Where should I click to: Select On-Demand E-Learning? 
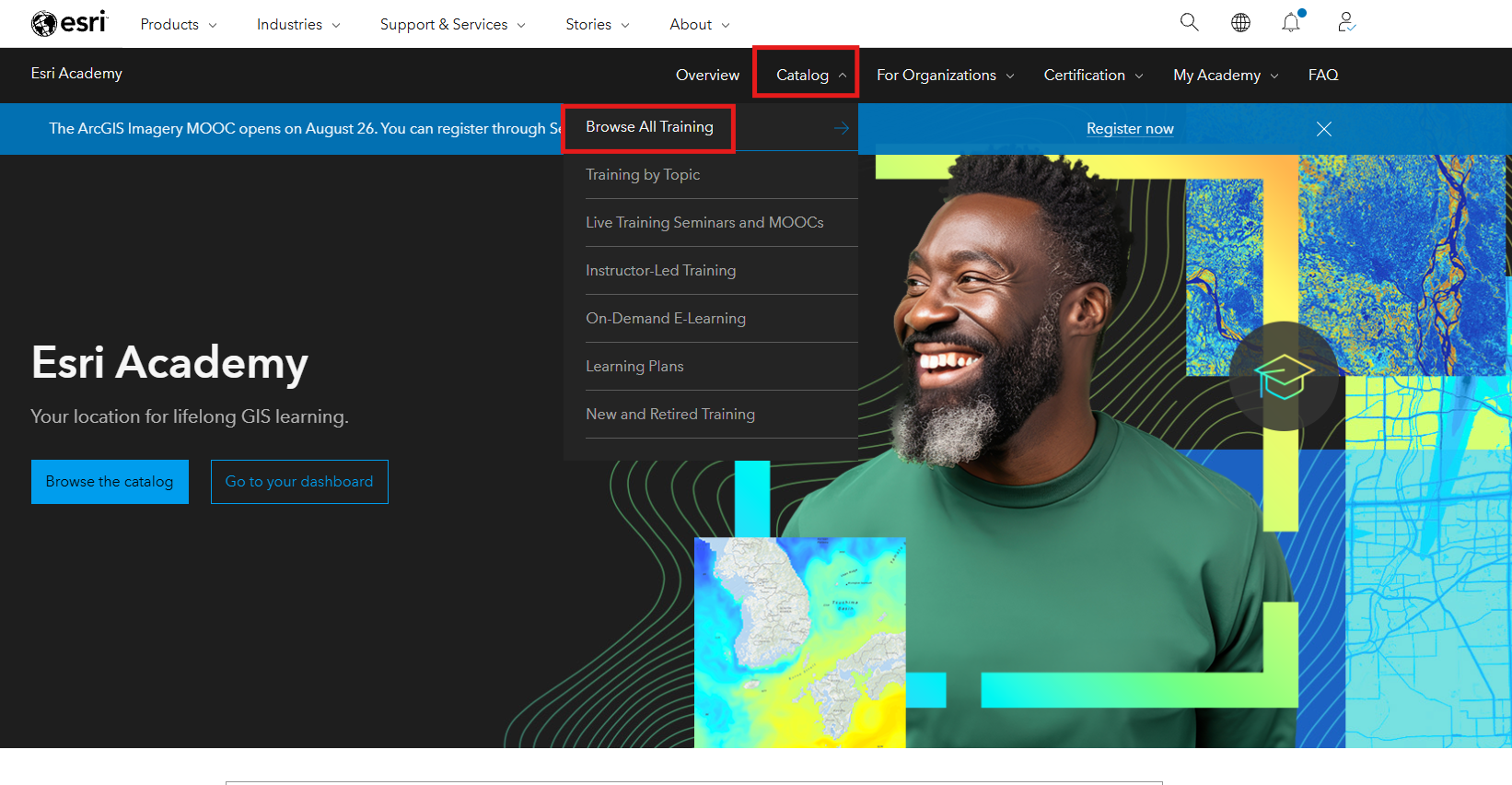(x=666, y=319)
